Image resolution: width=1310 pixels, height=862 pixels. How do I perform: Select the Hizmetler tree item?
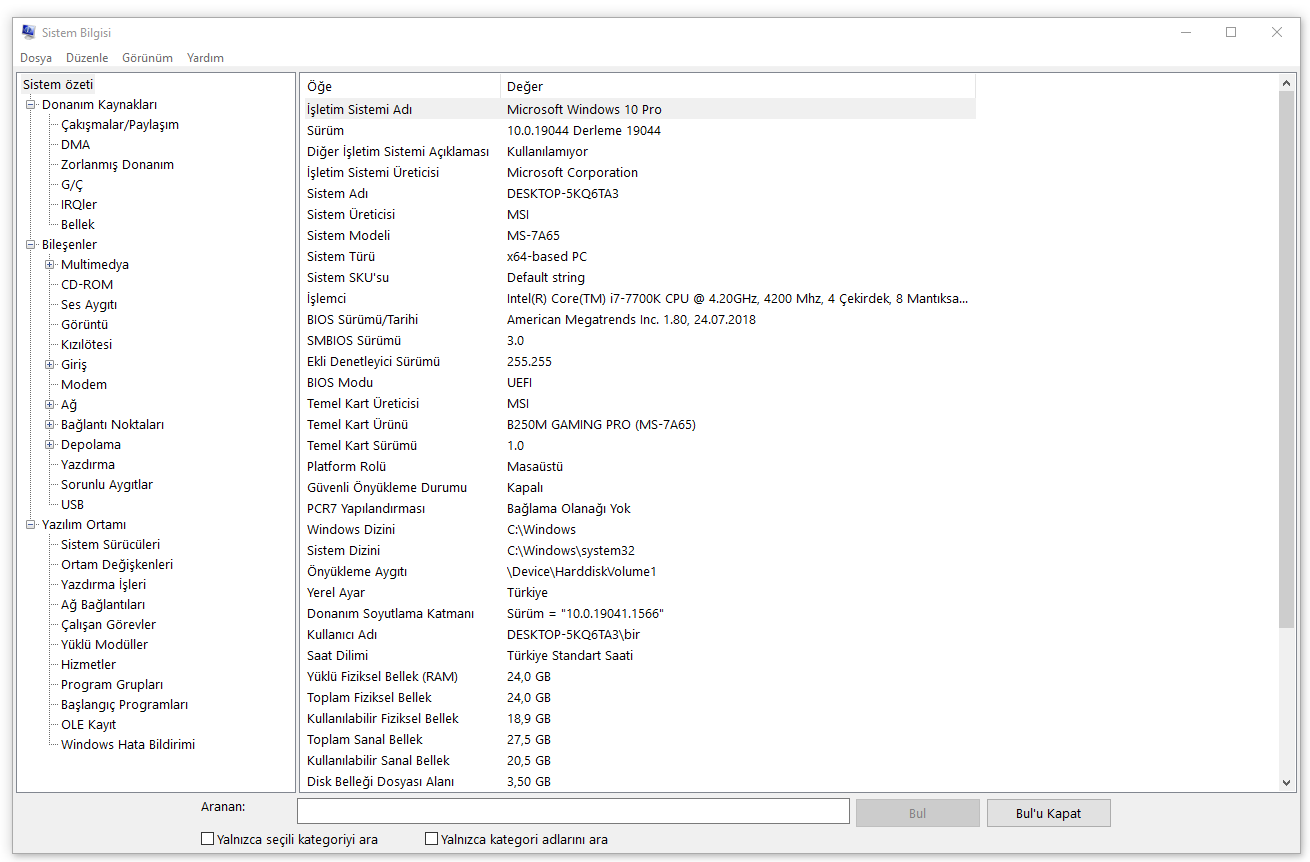tap(88, 665)
